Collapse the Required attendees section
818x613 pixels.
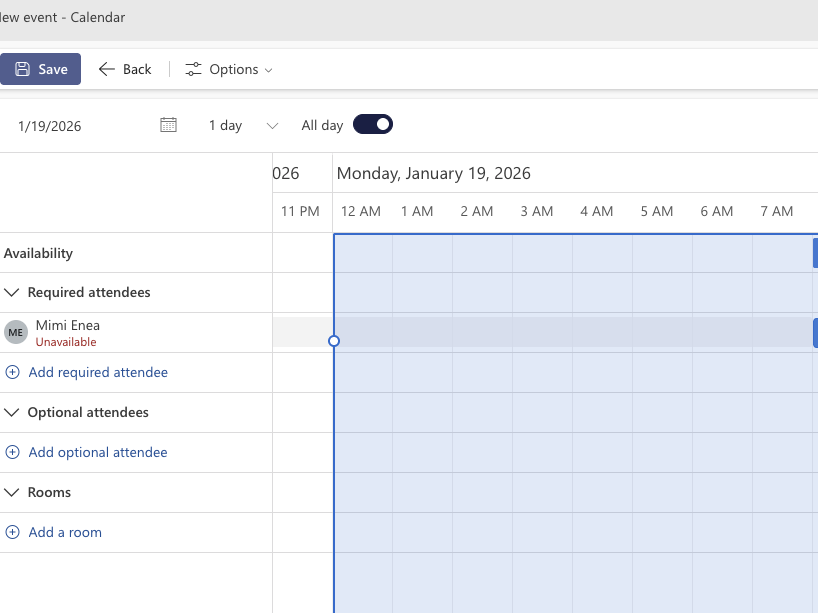coord(11,292)
